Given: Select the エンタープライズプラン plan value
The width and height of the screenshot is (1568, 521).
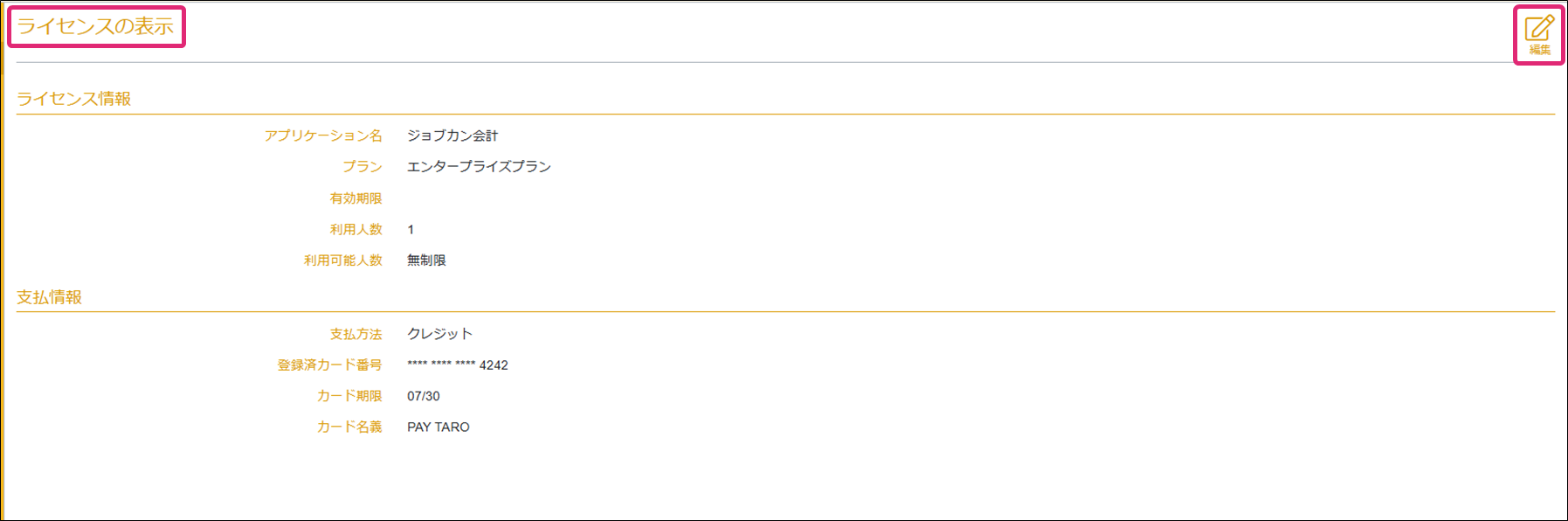Looking at the screenshot, I should 479,167.
